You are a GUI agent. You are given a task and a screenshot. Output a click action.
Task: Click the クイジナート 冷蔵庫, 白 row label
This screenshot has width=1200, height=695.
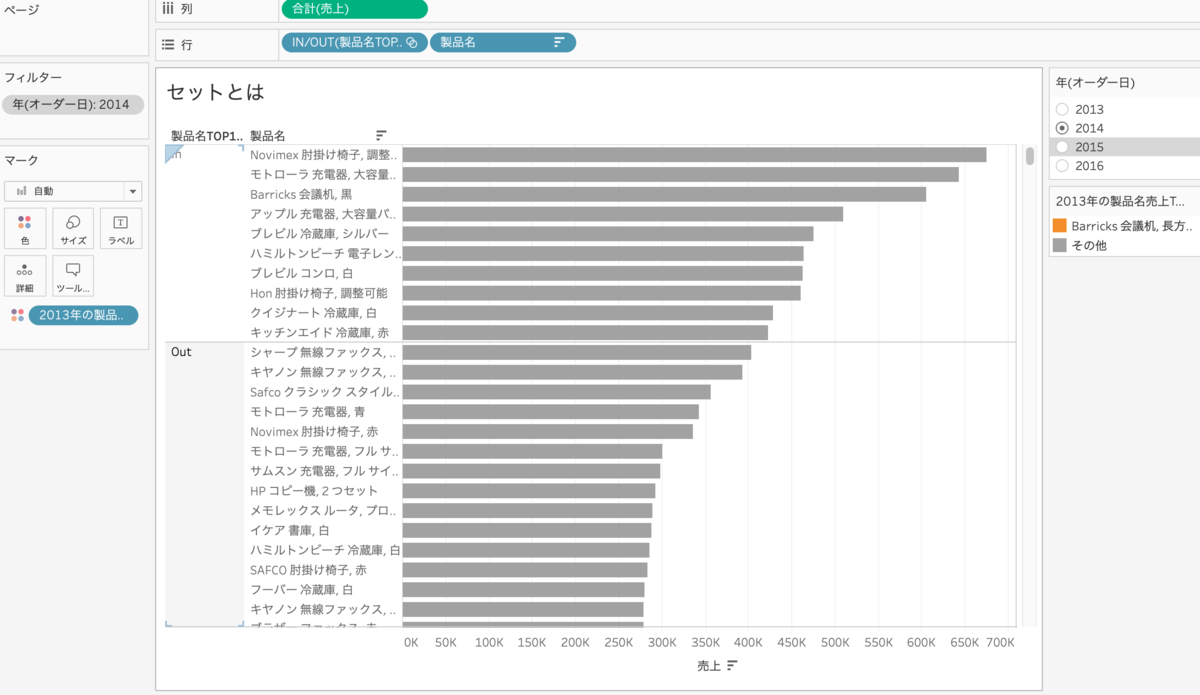pos(313,313)
